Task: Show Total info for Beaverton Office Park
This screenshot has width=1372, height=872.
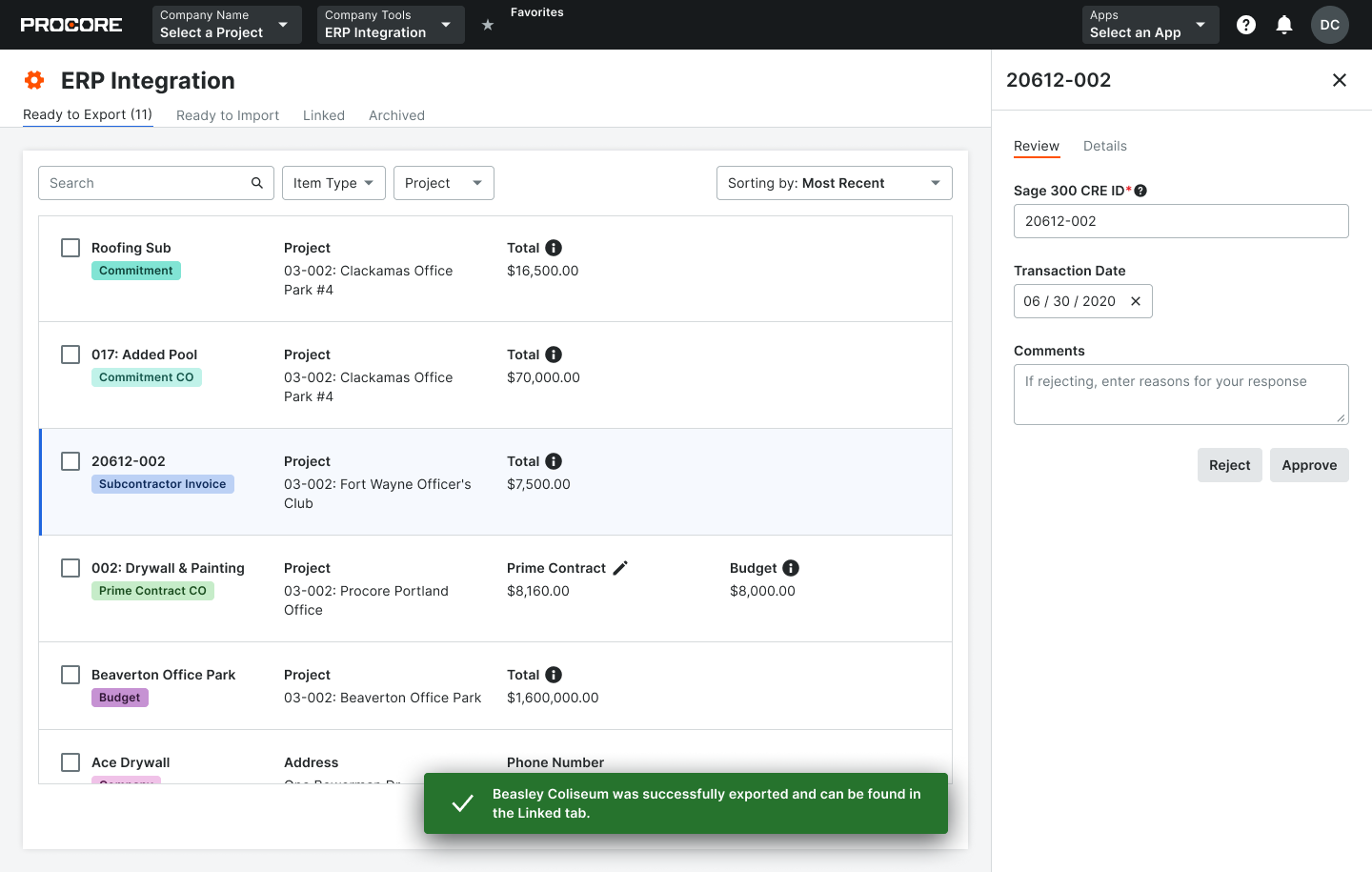Action: 554,675
